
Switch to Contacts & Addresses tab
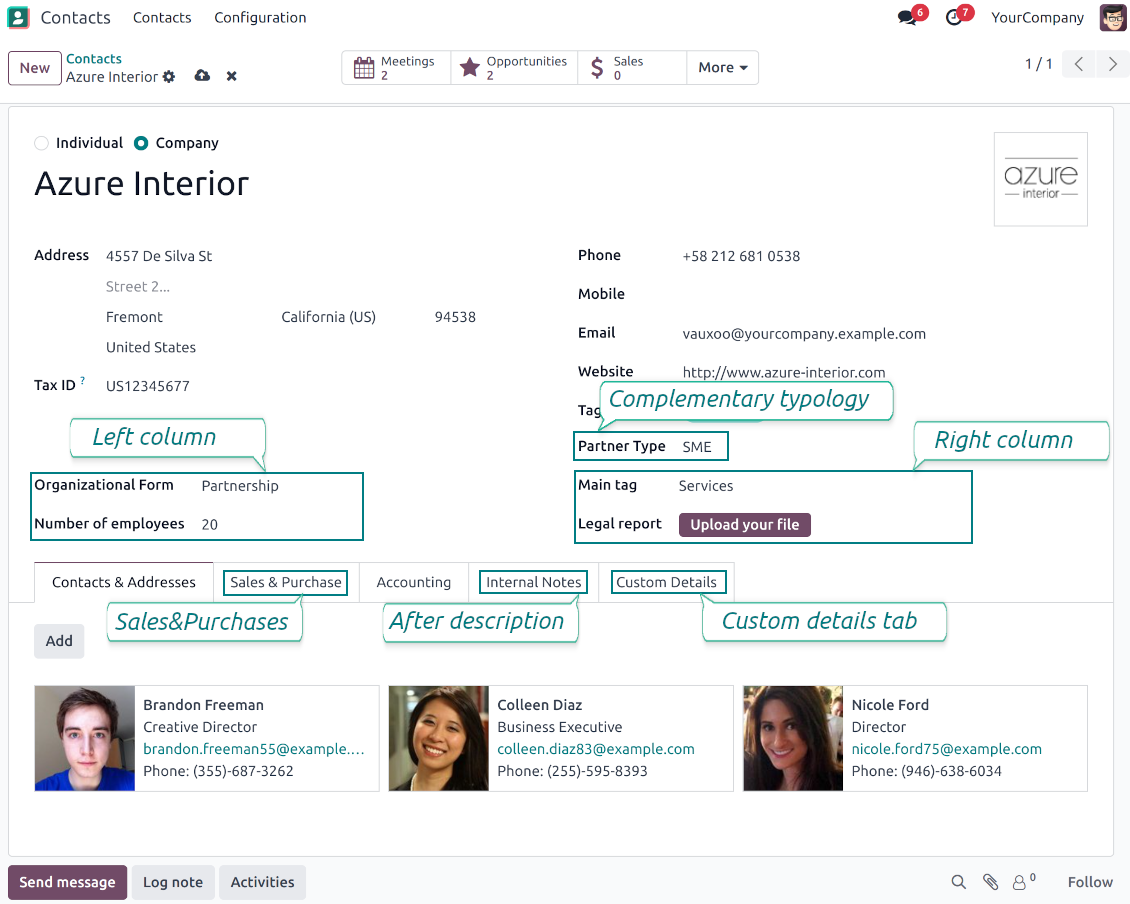coord(124,582)
